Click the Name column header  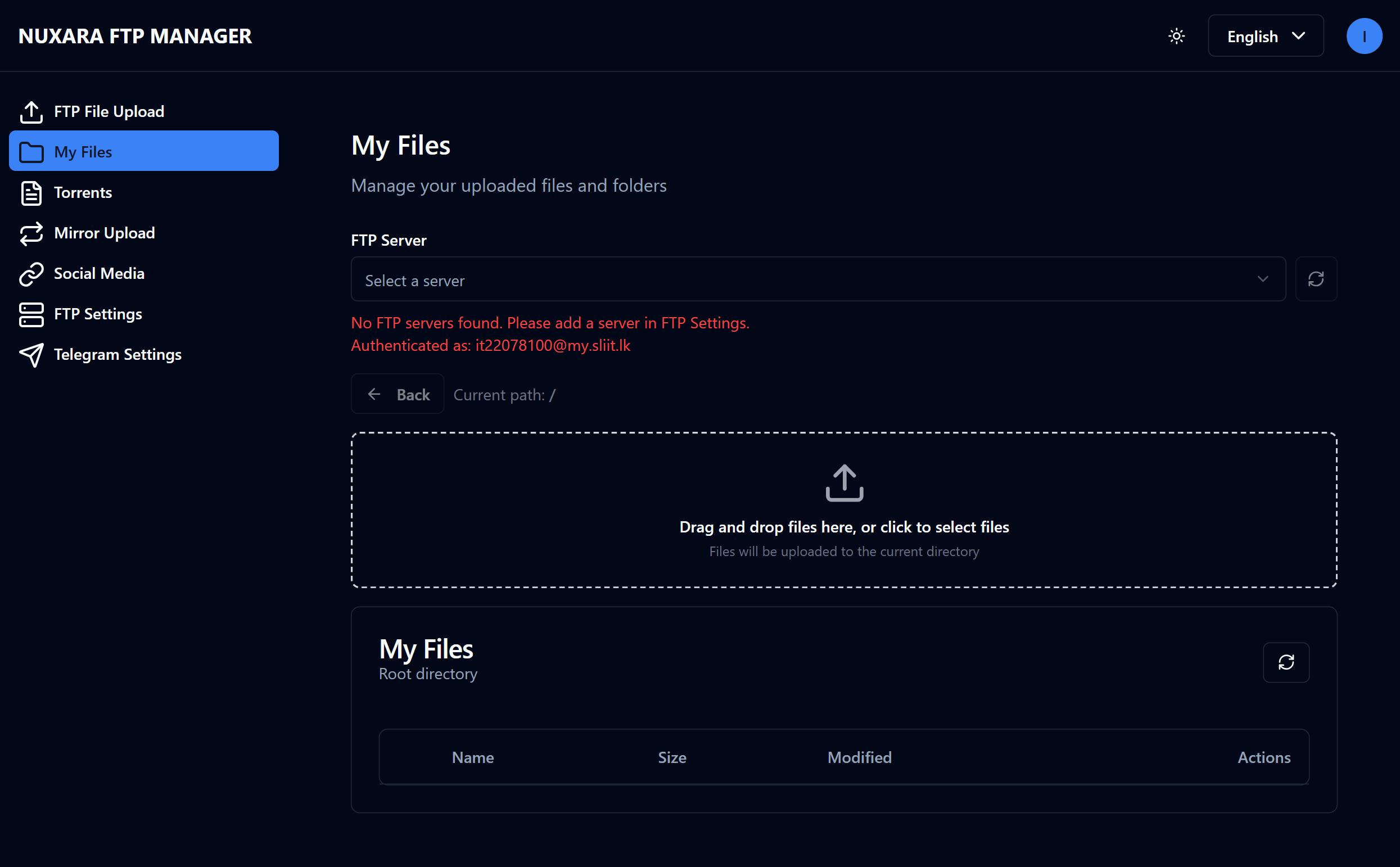tap(472, 757)
